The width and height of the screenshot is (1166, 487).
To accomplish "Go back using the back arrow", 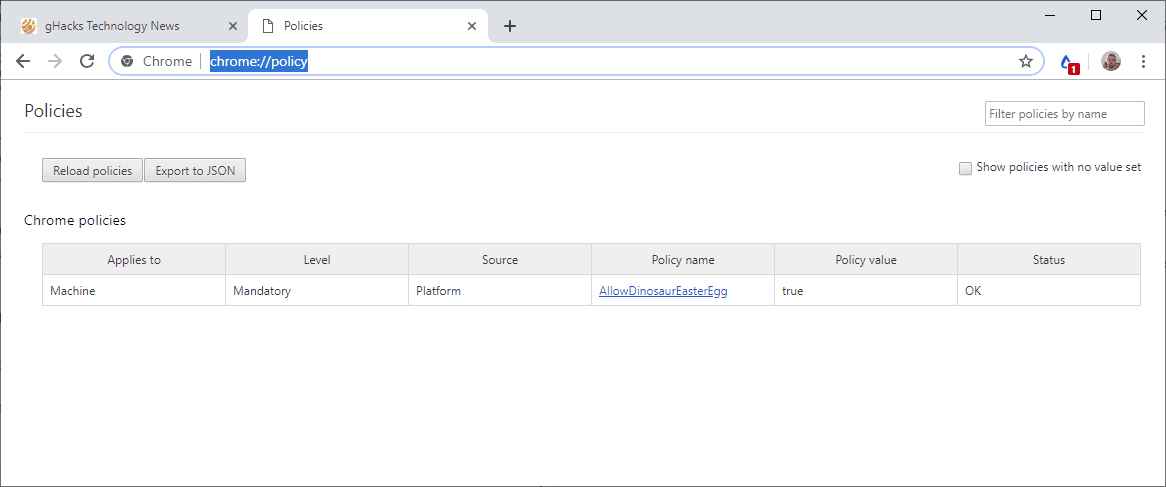I will pos(23,61).
